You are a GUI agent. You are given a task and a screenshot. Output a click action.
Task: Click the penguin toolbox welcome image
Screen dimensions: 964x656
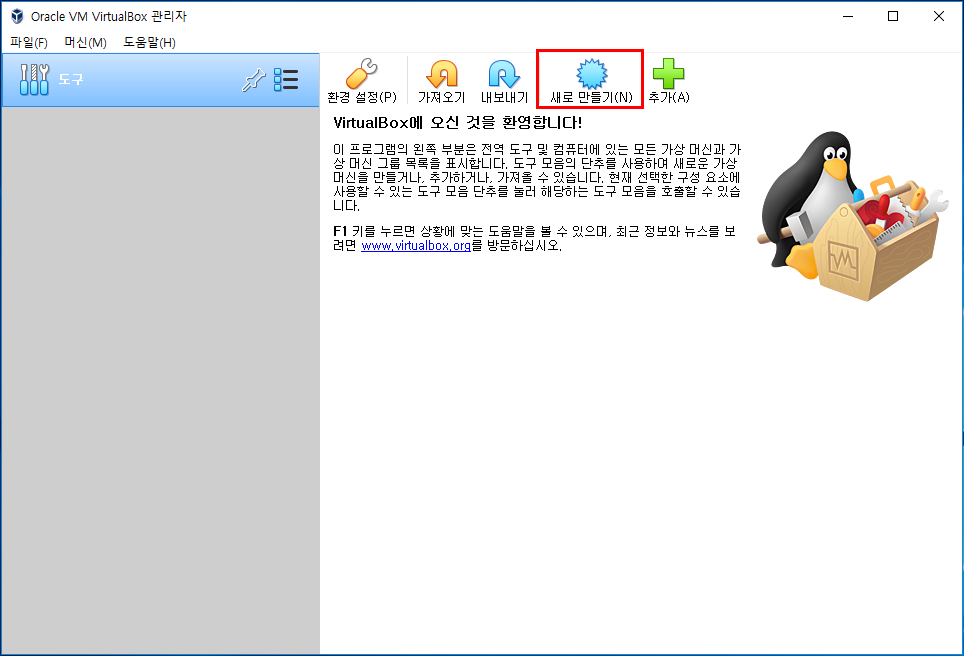(852, 216)
